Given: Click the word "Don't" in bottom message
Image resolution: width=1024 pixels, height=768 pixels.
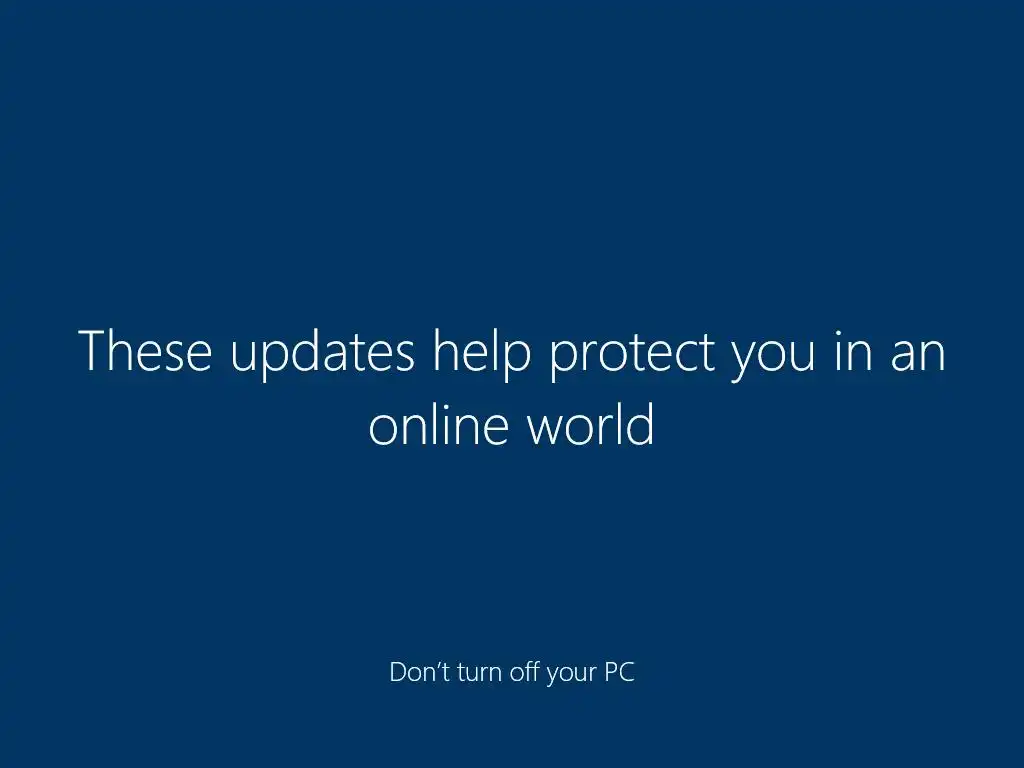Looking at the screenshot, I should coord(420,671).
